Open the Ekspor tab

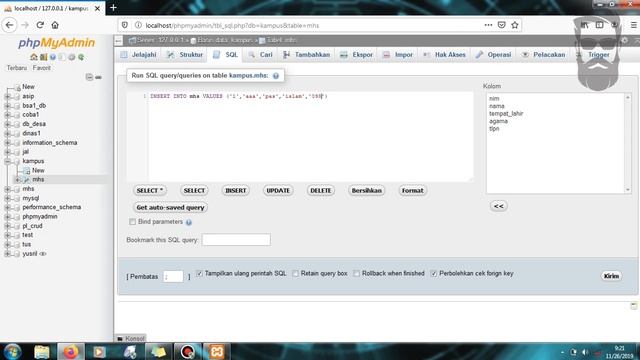[x=357, y=55]
